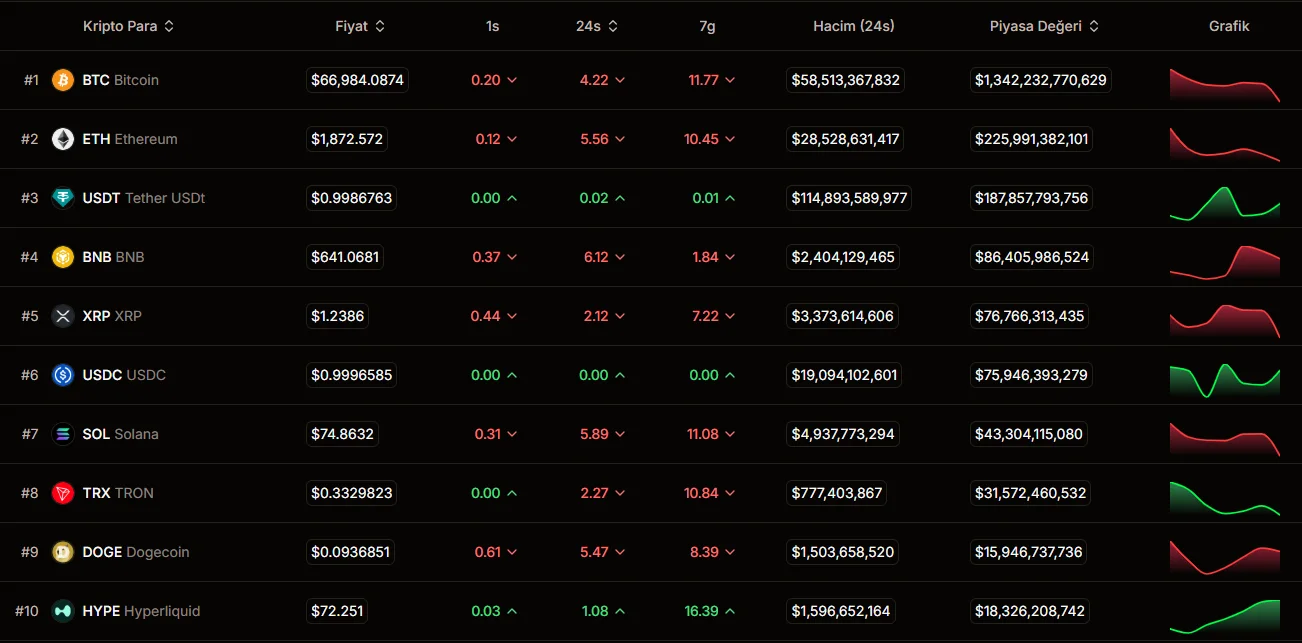Open the TRX TRON link
This screenshot has width=1302, height=643.
pyautogui.click(x=118, y=493)
